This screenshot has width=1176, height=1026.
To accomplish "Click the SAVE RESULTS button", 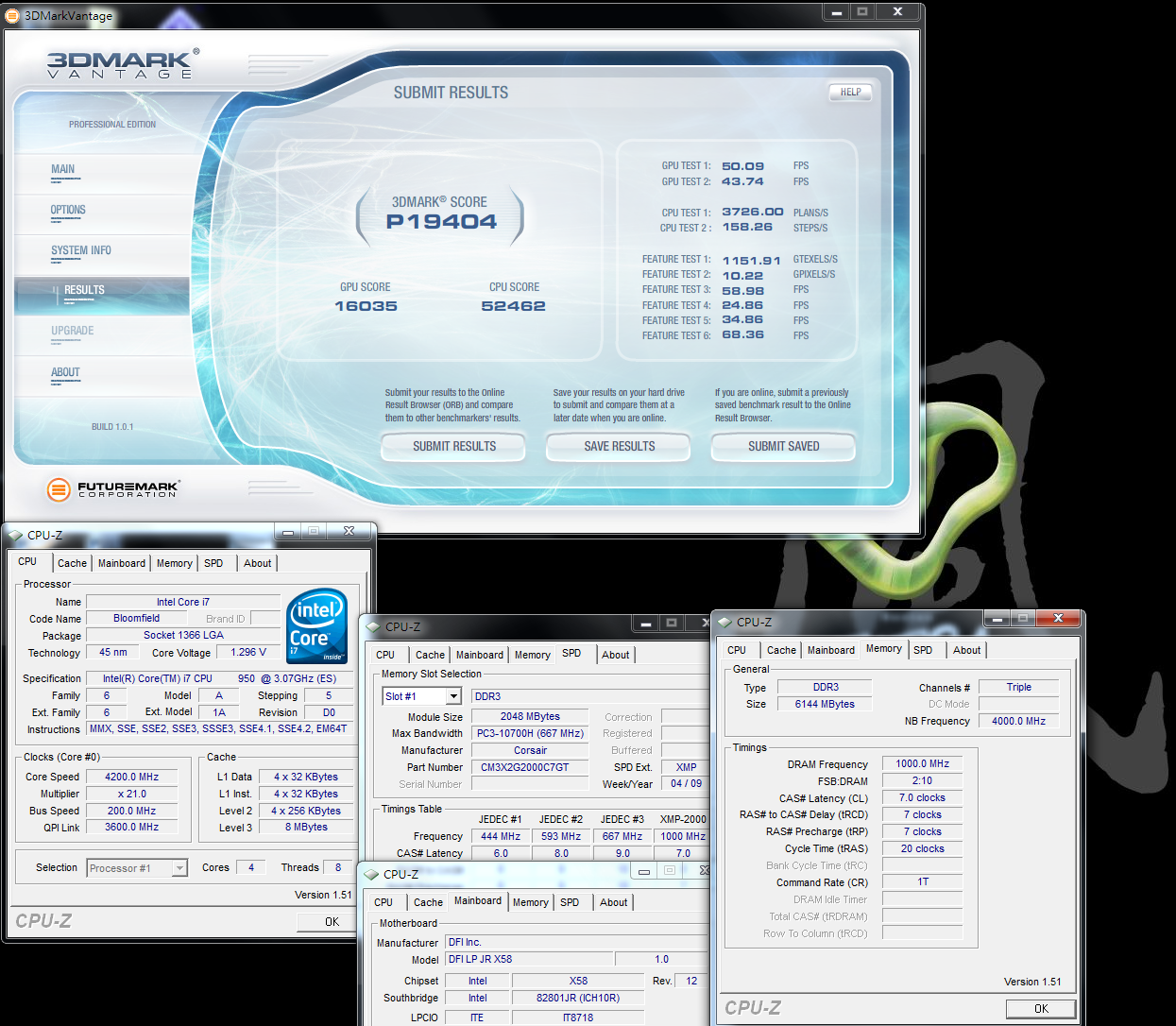I will point(619,447).
